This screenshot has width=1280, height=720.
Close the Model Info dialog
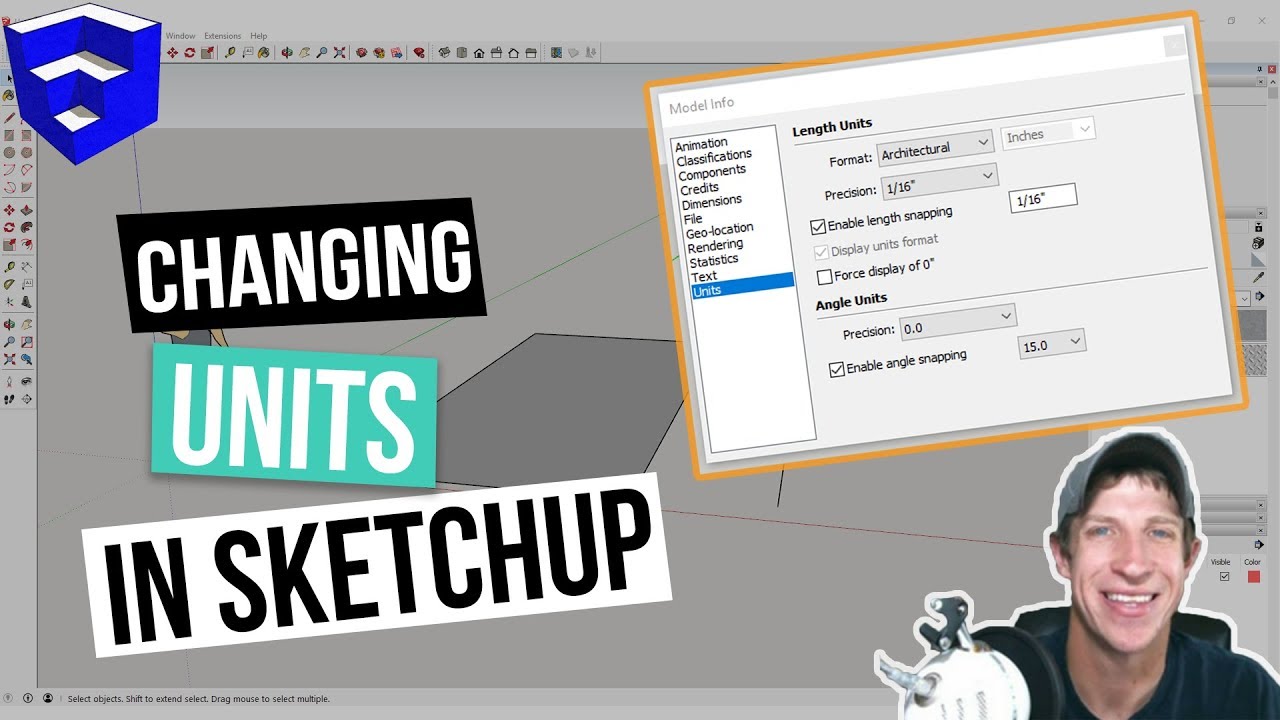tap(1175, 45)
